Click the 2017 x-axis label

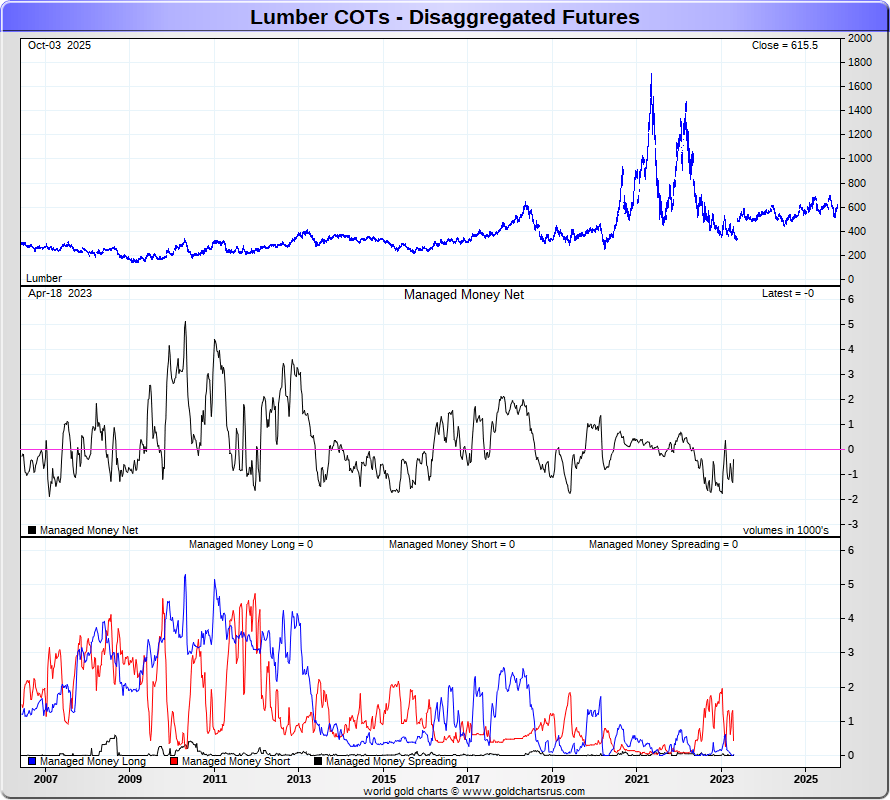click(x=468, y=779)
